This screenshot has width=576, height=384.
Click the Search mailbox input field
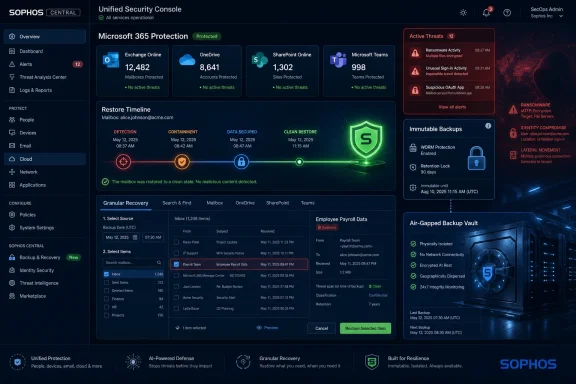tap(133, 263)
